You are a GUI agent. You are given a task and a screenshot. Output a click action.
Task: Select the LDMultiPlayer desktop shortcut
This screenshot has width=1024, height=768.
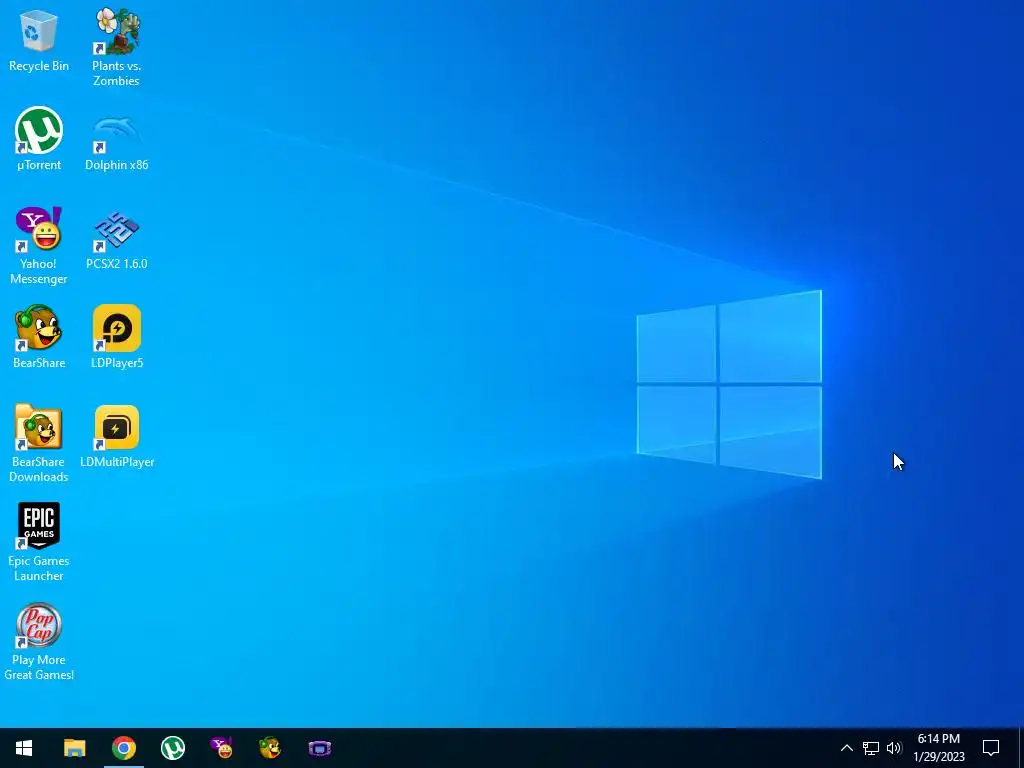pos(116,436)
